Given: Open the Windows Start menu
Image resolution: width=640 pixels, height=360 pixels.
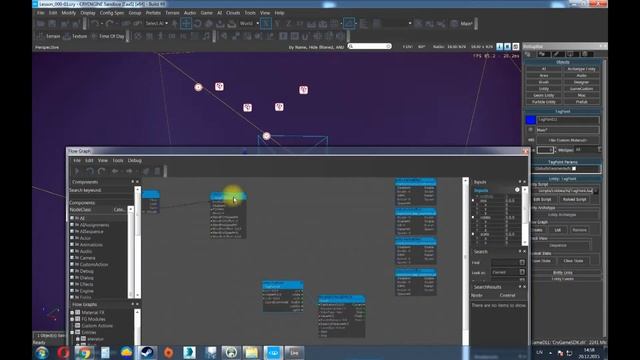Looking at the screenshot, I should coord(42,352).
